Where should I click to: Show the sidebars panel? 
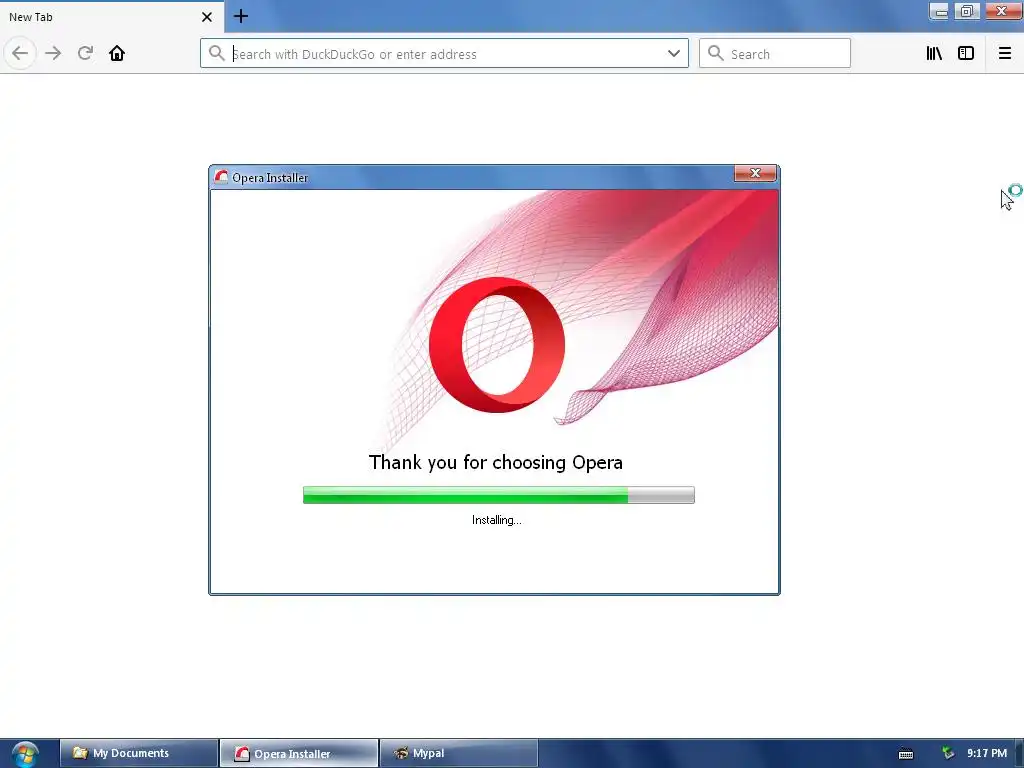(966, 54)
